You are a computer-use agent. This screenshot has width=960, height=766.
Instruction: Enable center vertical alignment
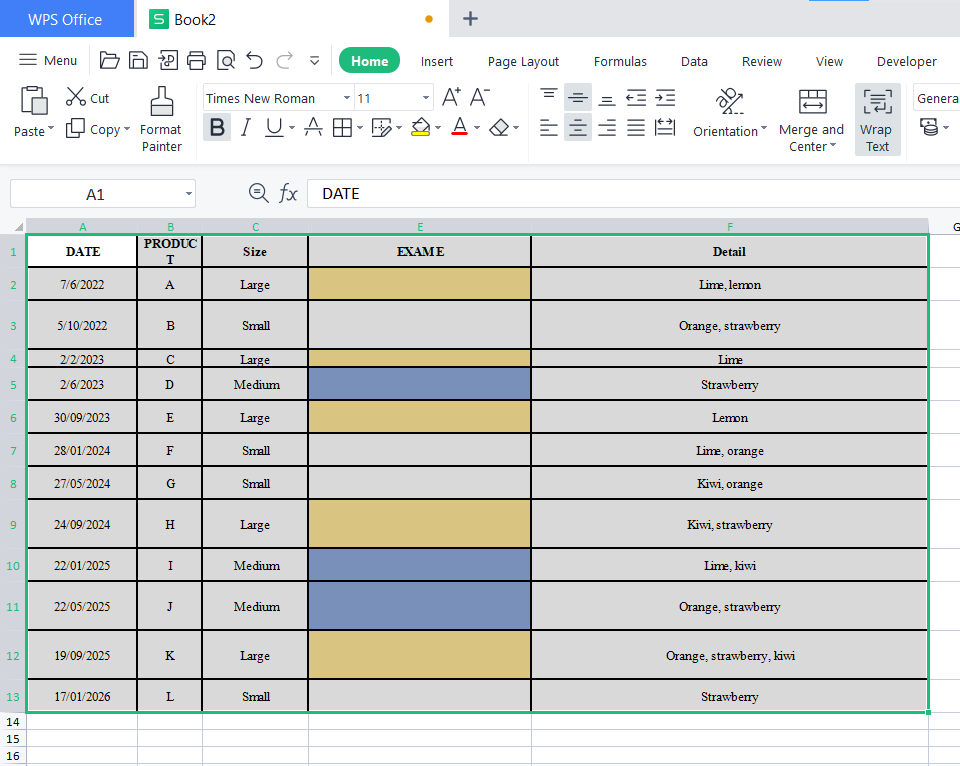(x=577, y=97)
